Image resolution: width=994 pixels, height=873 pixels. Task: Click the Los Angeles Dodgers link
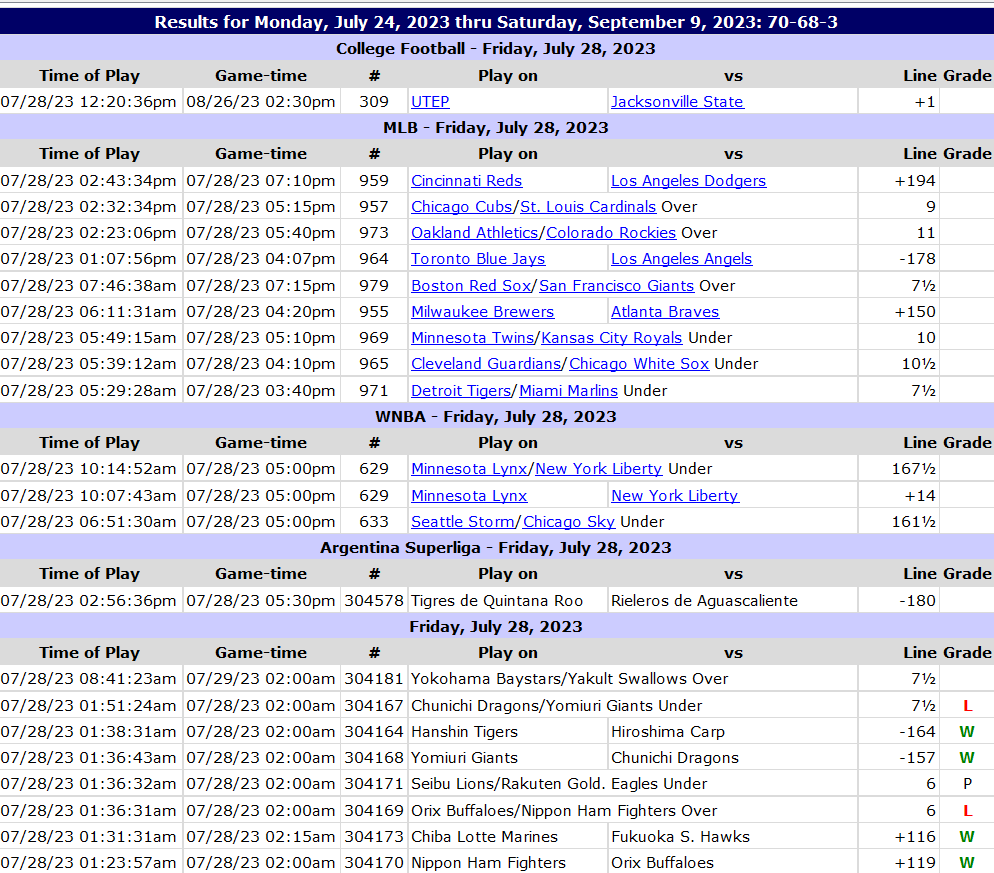pos(688,181)
